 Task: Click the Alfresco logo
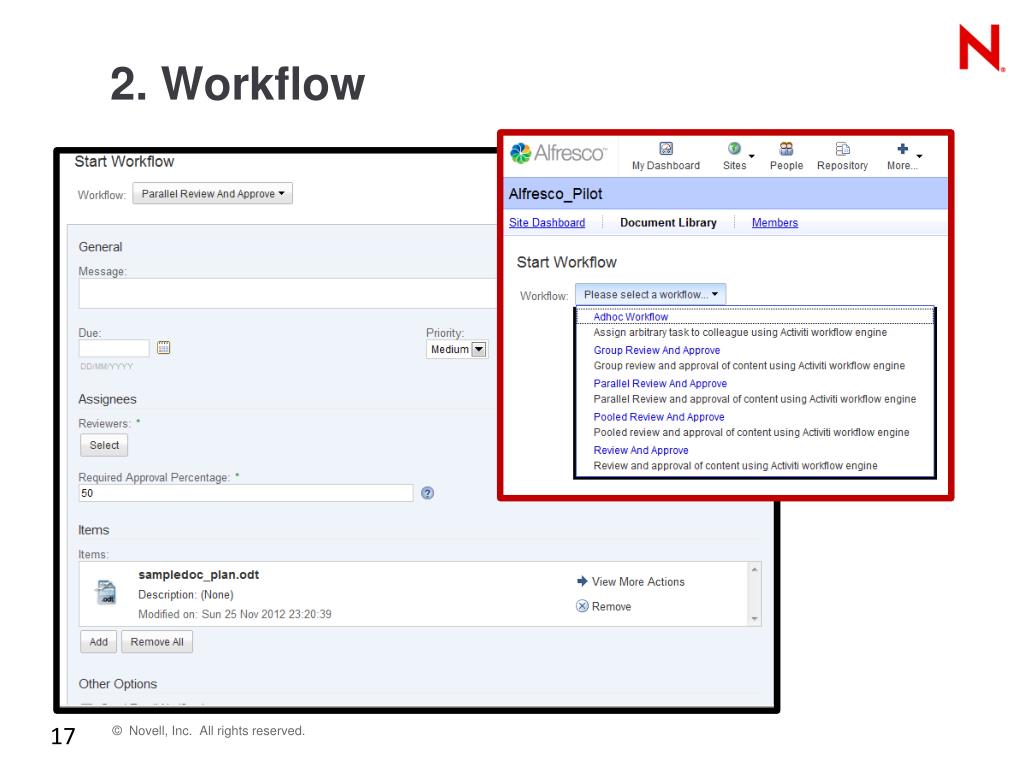tap(558, 153)
